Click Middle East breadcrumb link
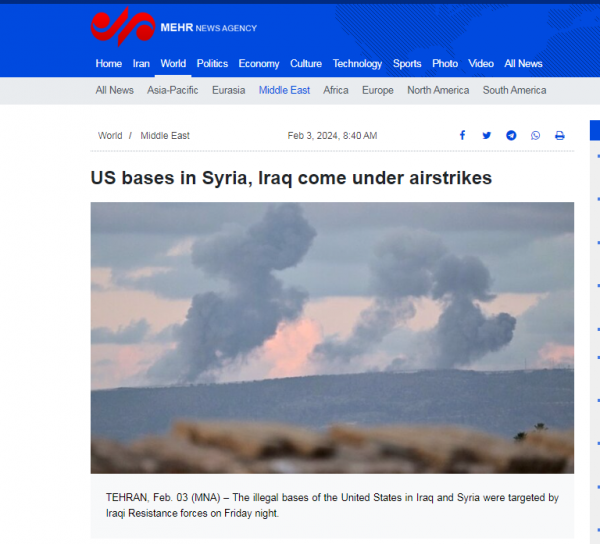This screenshot has width=600, height=544. [x=165, y=136]
